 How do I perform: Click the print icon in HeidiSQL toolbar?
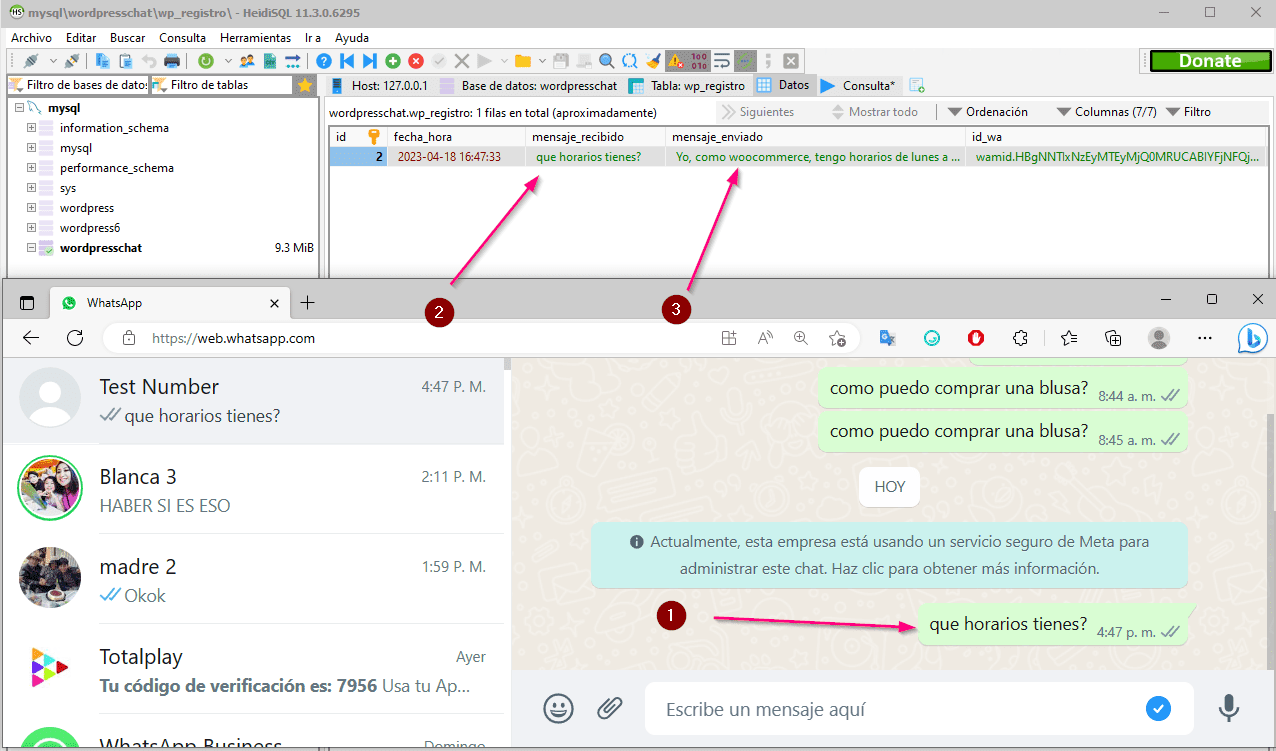pyautogui.click(x=172, y=61)
